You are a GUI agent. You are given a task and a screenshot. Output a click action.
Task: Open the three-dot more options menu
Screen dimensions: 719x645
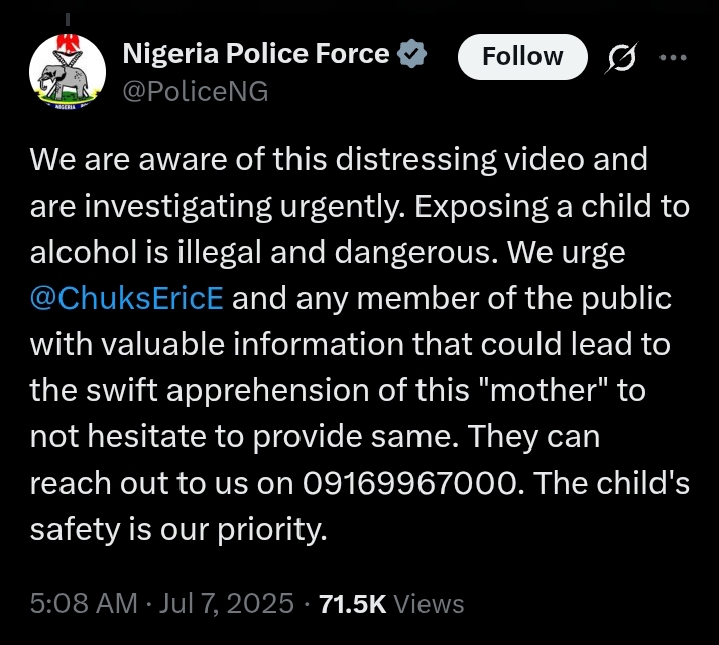point(675,58)
